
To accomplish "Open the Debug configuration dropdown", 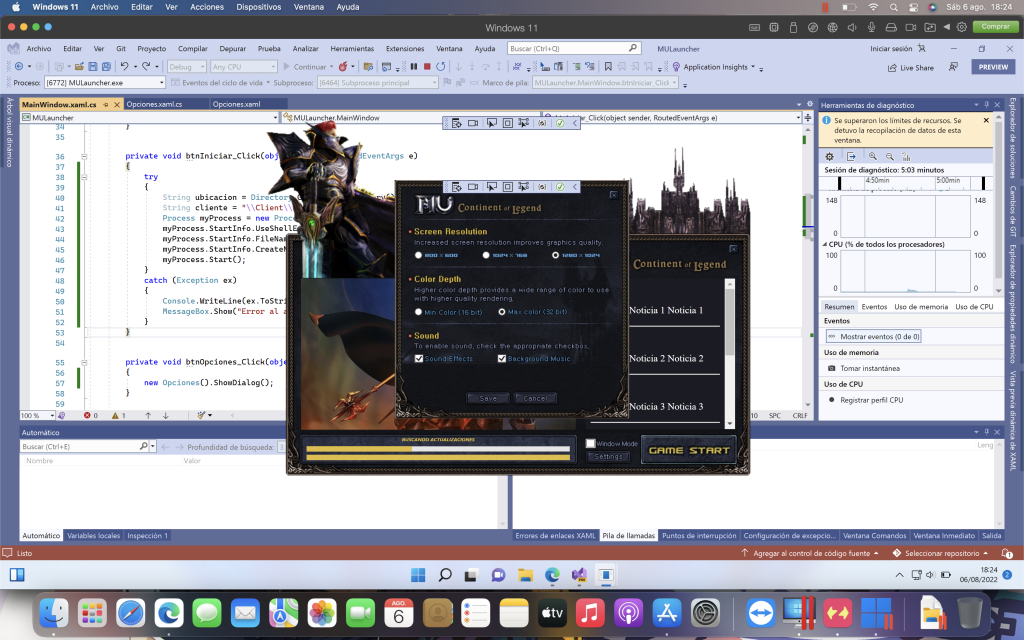I will [x=187, y=67].
